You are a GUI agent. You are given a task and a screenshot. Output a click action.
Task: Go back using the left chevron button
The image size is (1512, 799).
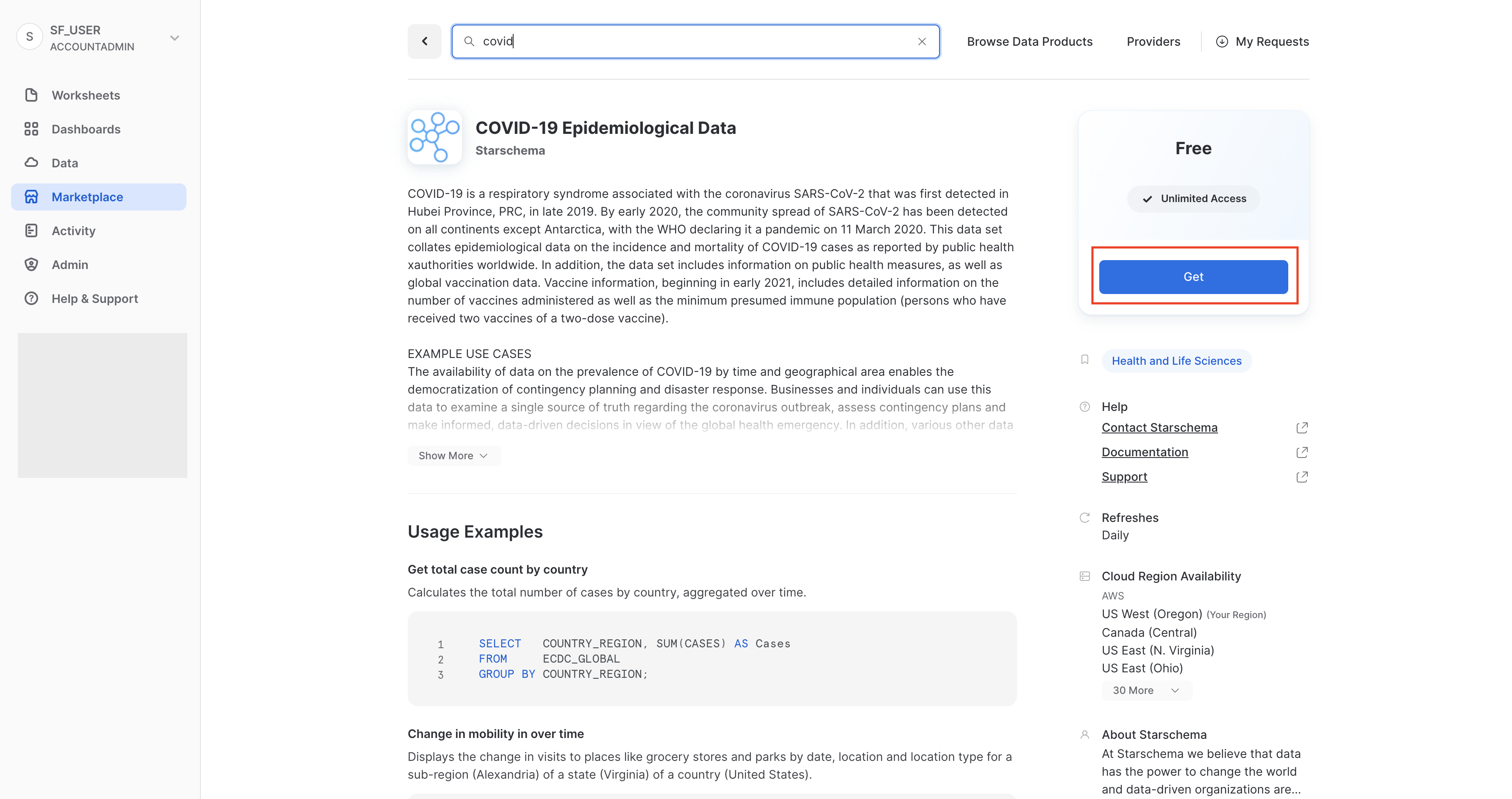[424, 41]
